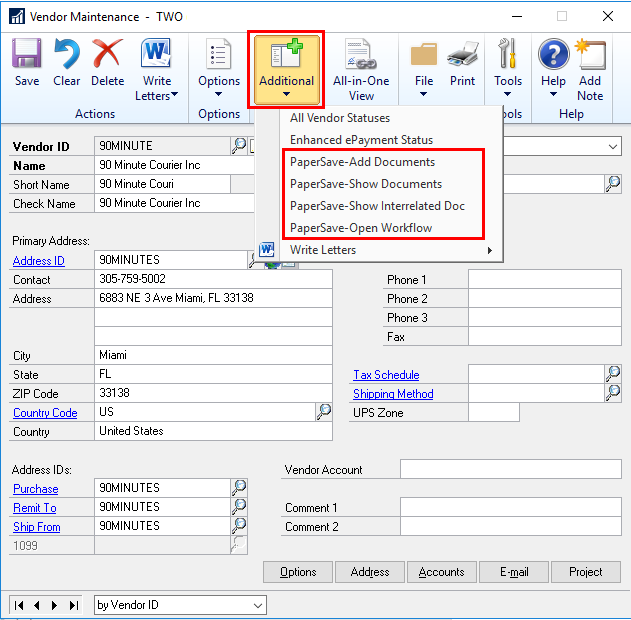Open the Address ID link
The height and width of the screenshot is (620, 631).
(39, 261)
